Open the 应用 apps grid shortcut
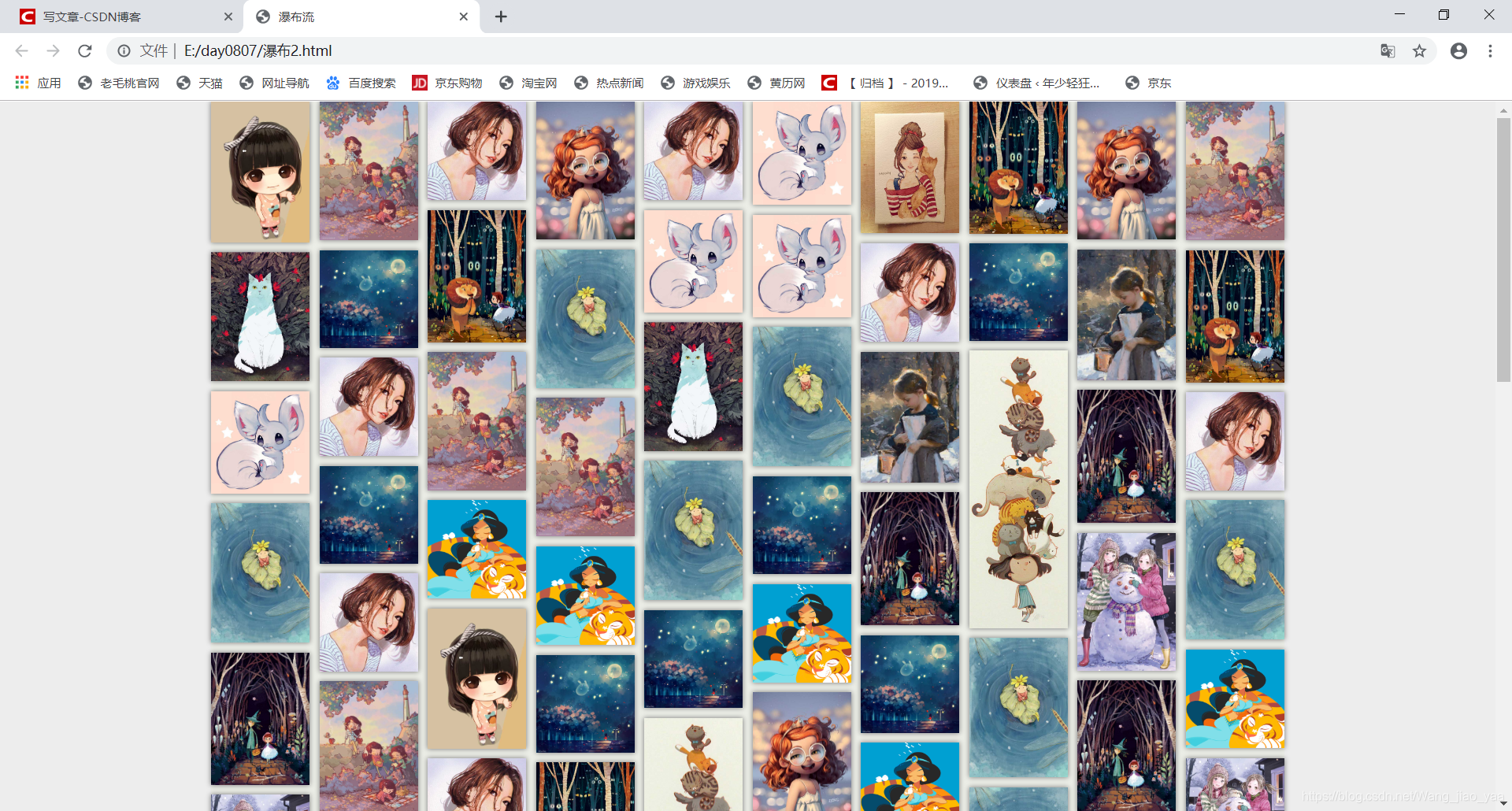Viewport: 1512px width, 811px height. click(x=38, y=83)
